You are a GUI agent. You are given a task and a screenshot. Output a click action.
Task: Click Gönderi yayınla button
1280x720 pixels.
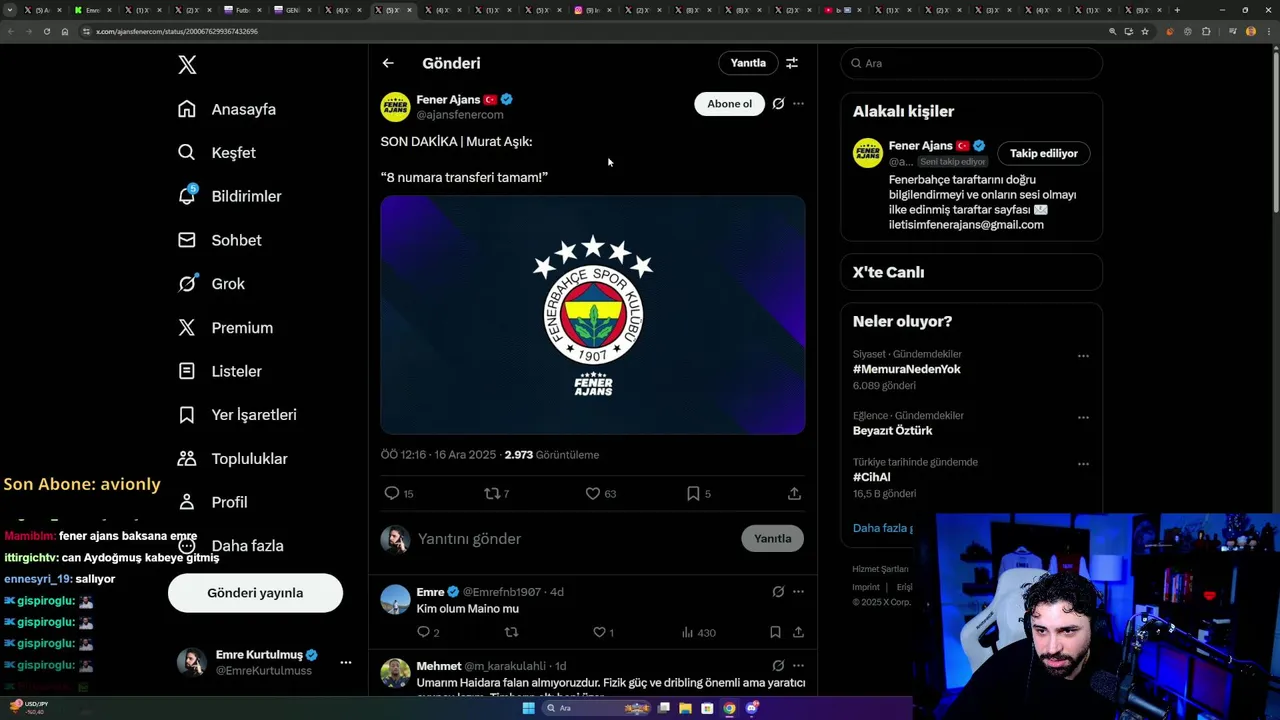255,593
